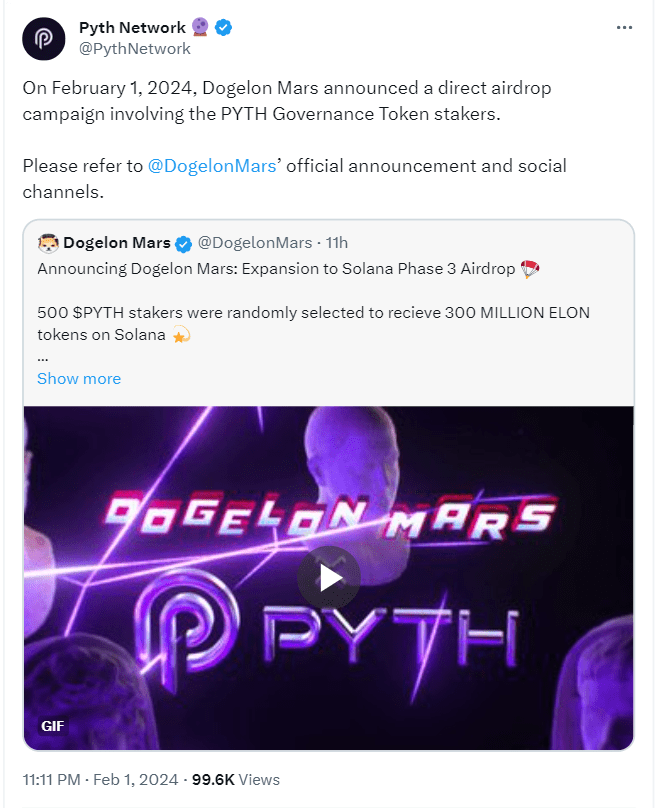Click the blue verified checkmark beside Dogelon Mars
655x808 pixels.
182,242
